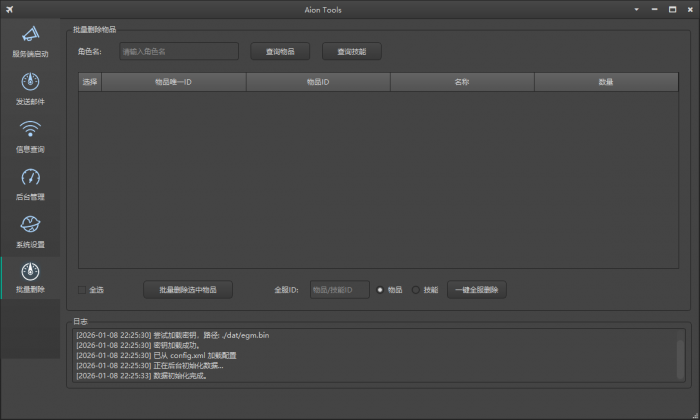Focus the 角色名 input field
Screen dimensions: 700x420
coord(179,51)
